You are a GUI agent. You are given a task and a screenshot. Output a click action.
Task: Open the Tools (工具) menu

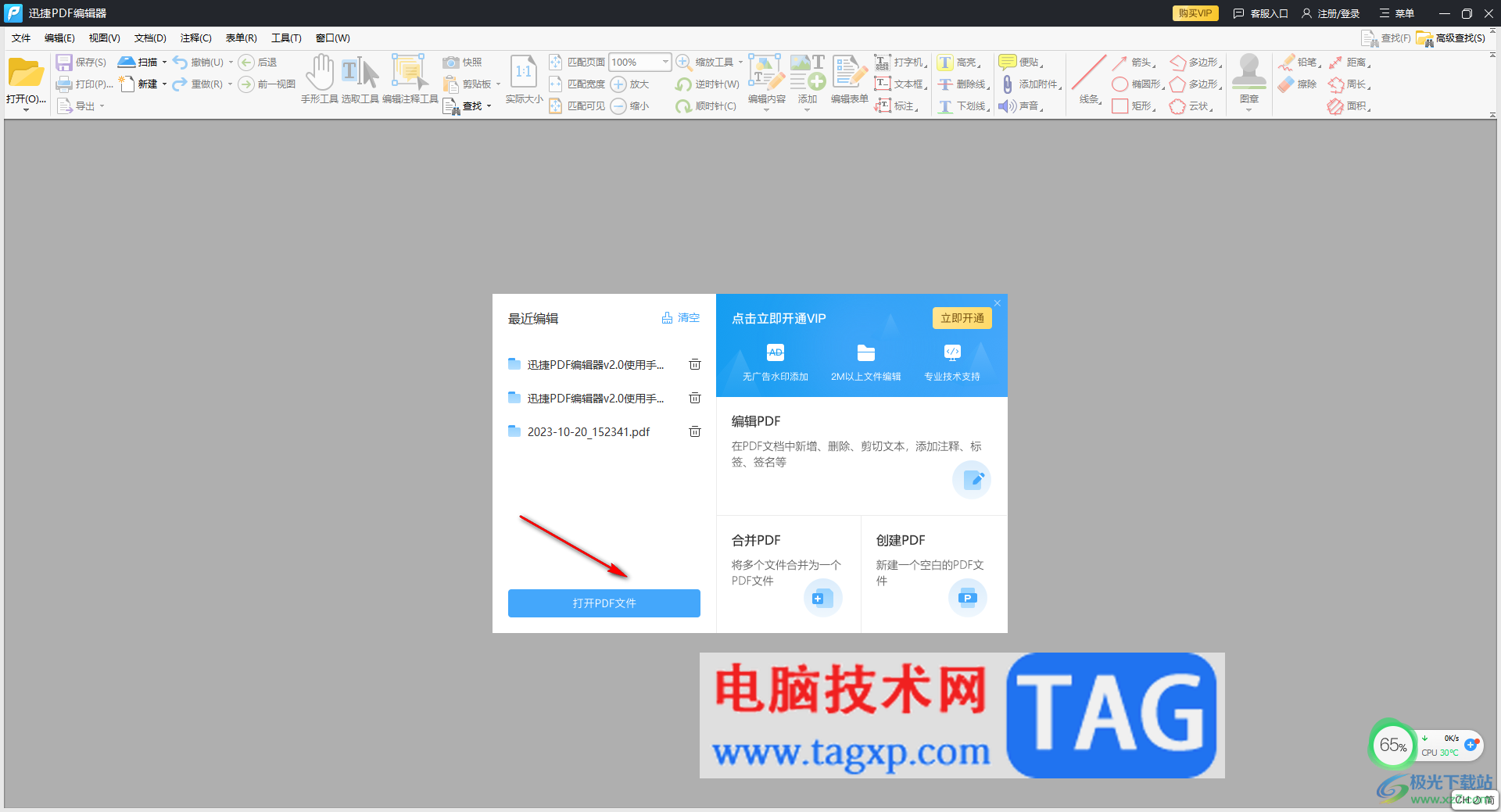pos(286,38)
